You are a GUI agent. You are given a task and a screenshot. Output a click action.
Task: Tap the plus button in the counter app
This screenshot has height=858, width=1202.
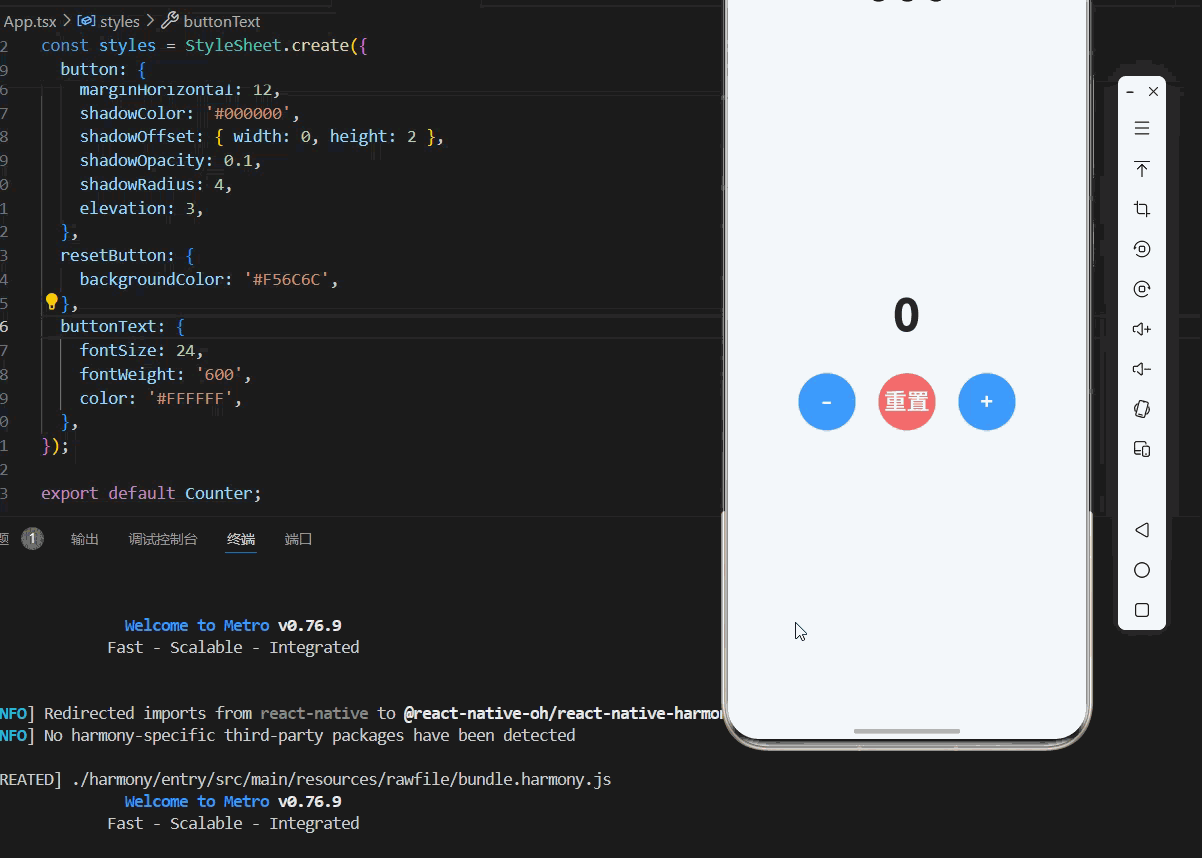987,402
